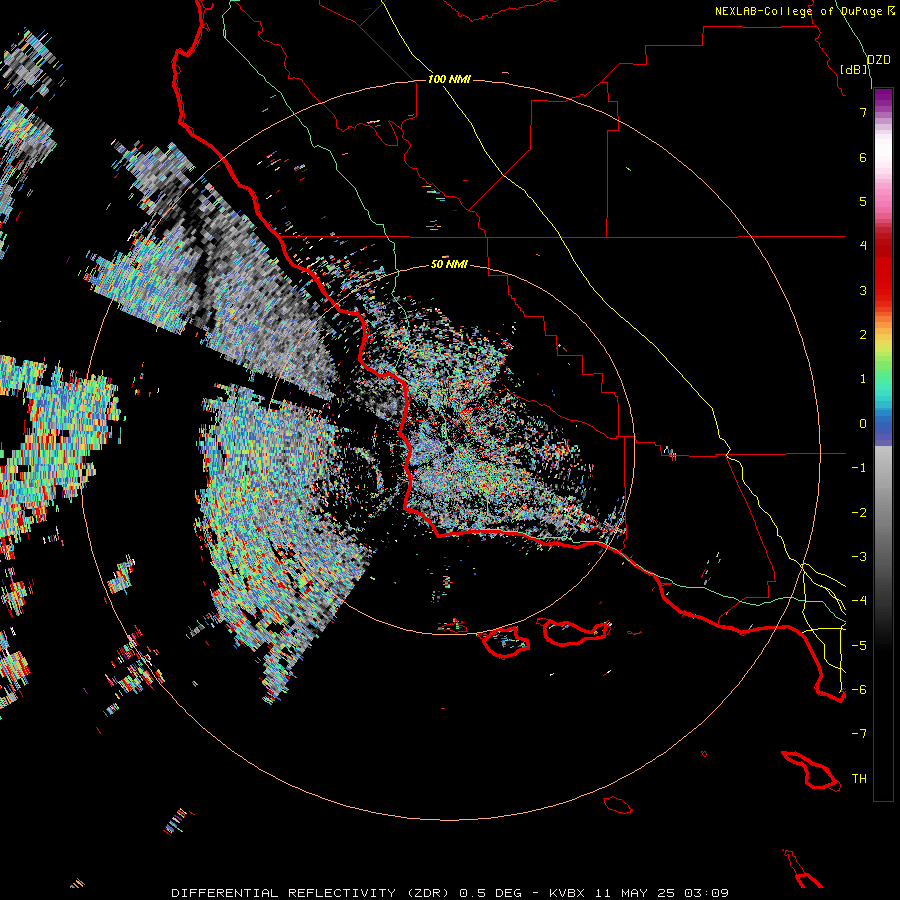The image size is (900, 900).
Task: Click the -6 value on the dB scale
Action: 859,690
